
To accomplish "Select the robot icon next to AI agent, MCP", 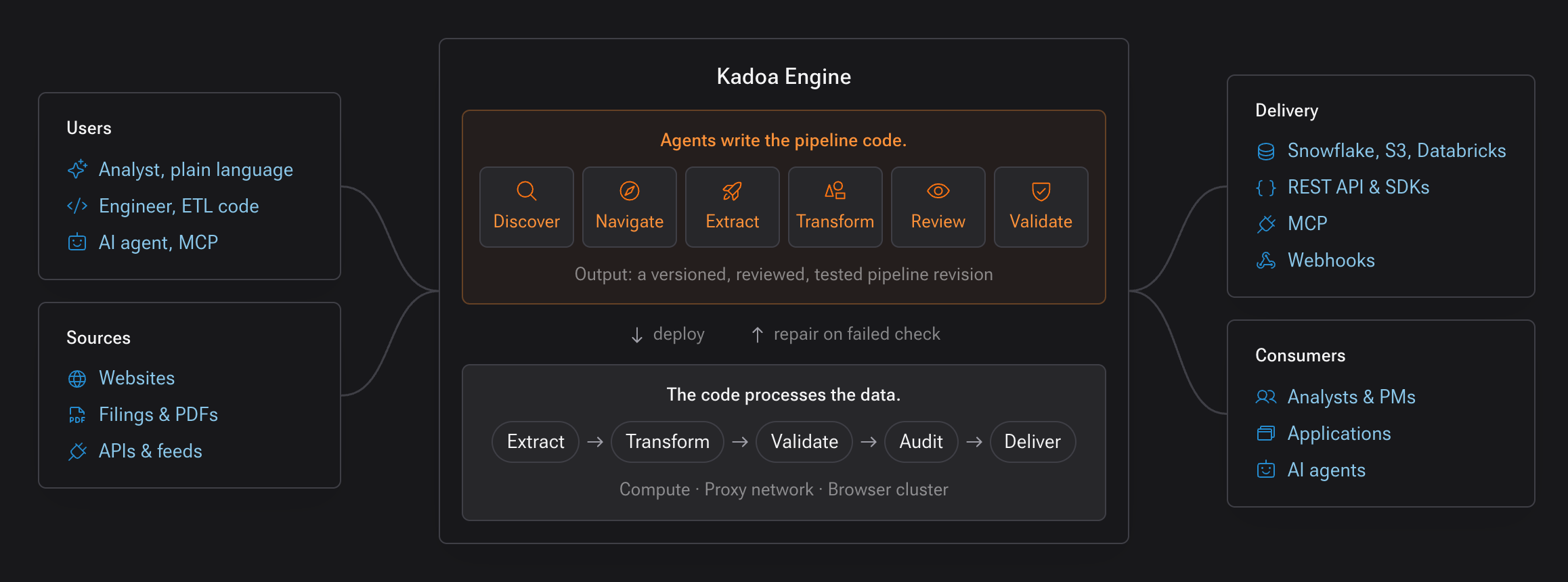I will (77, 242).
